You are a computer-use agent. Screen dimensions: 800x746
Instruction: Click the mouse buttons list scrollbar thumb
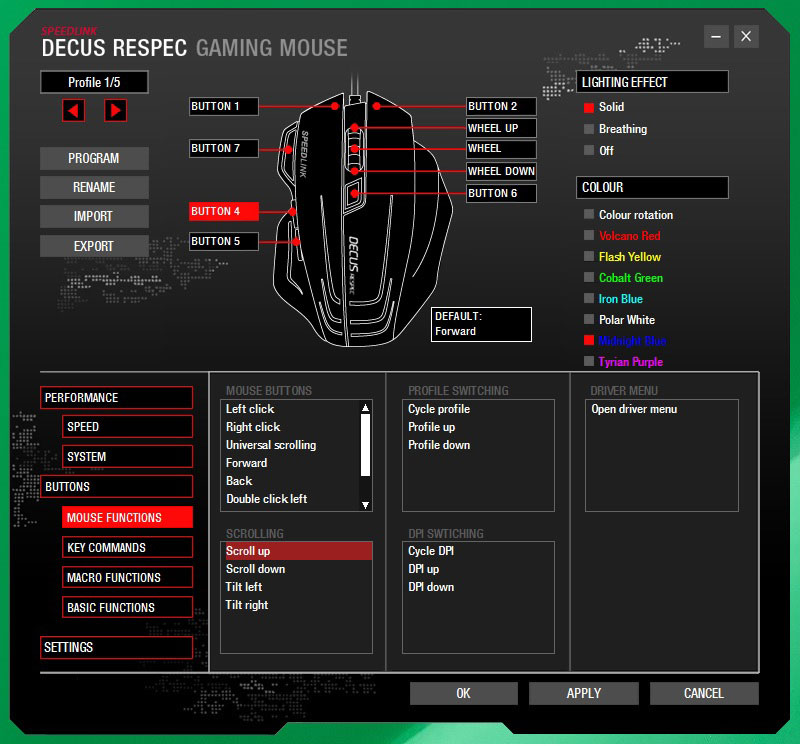[365, 445]
